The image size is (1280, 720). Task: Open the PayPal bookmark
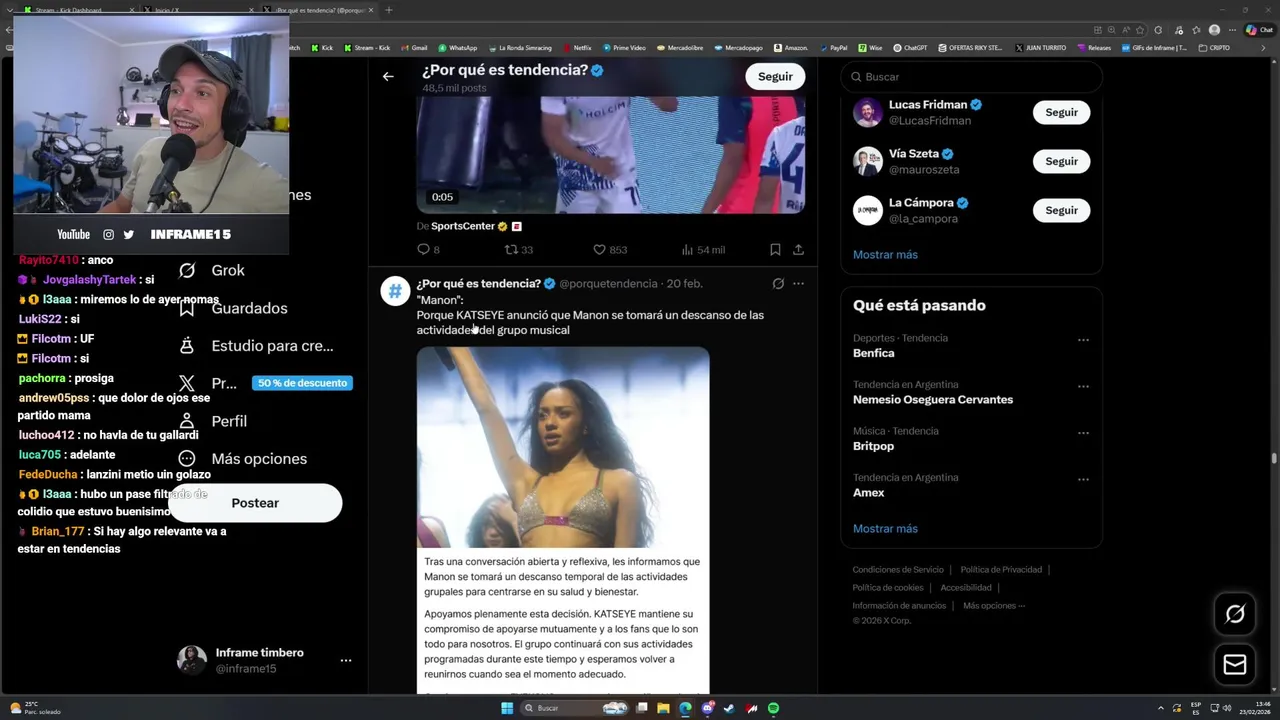[x=833, y=47]
